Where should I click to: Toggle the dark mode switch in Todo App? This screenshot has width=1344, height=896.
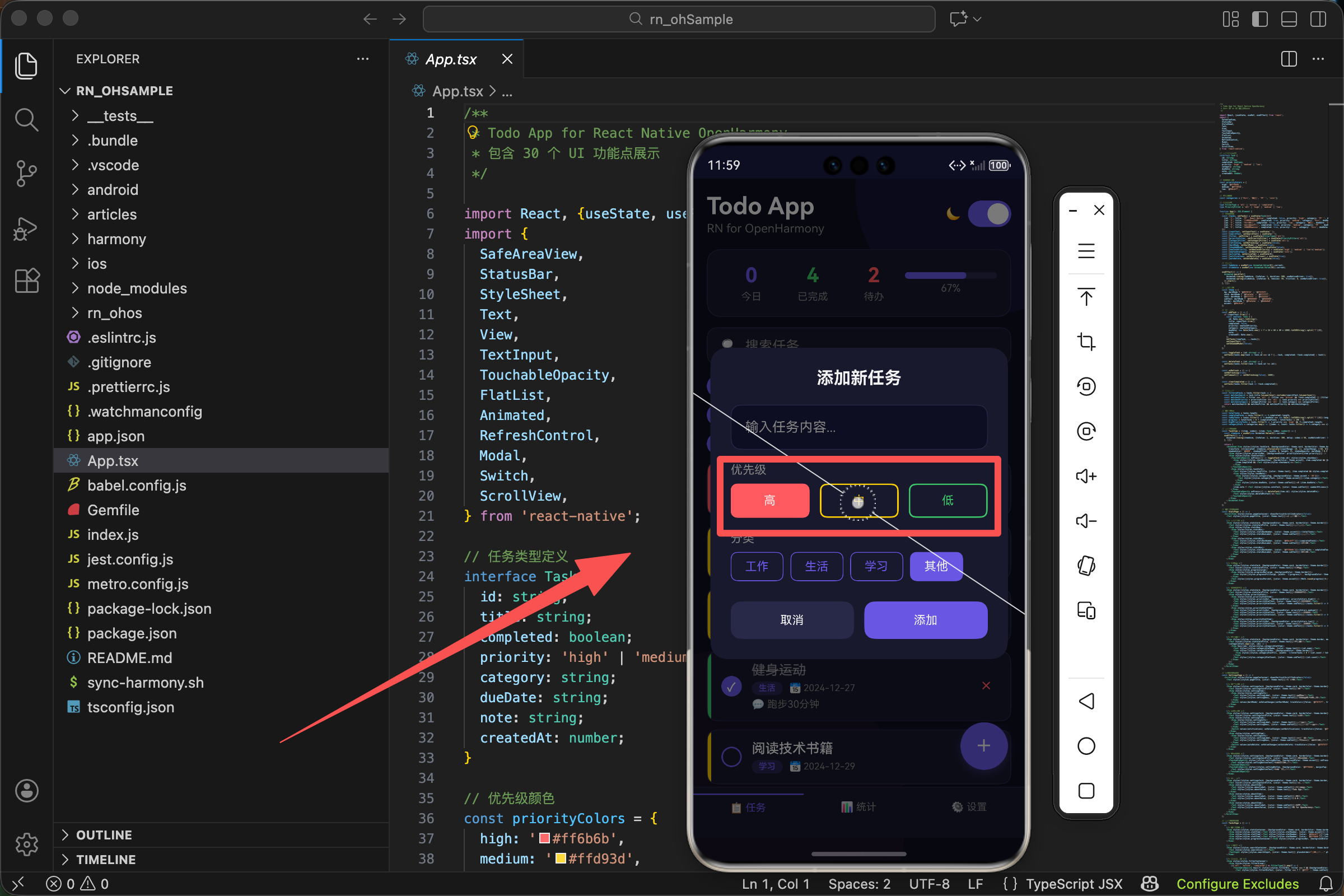988,214
